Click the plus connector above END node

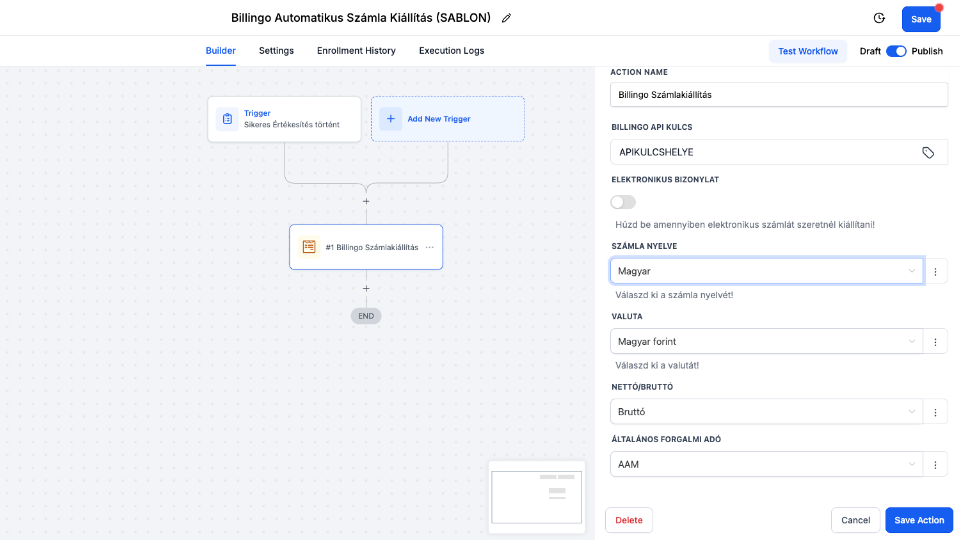pyautogui.click(x=366, y=288)
